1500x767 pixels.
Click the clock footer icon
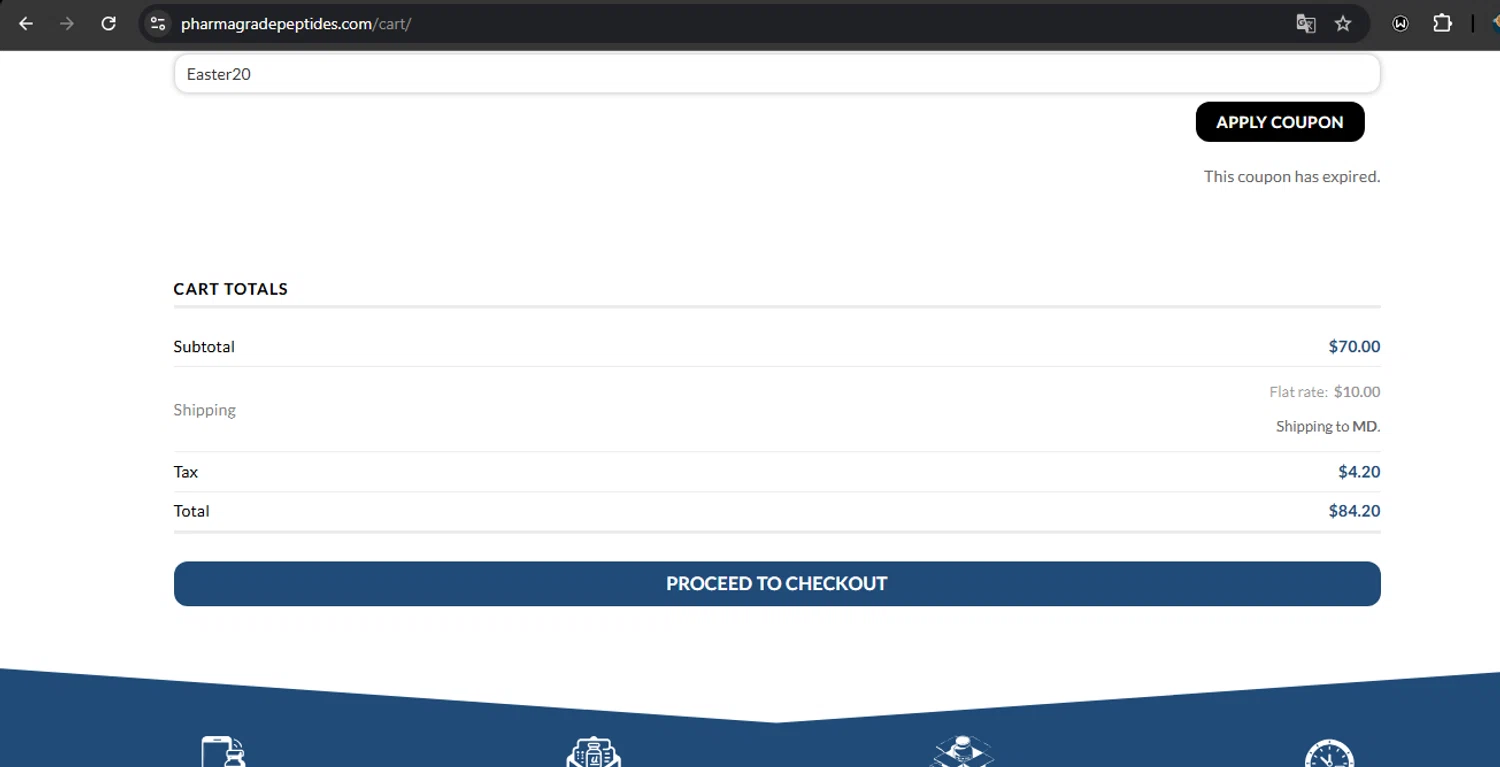tap(1330, 753)
